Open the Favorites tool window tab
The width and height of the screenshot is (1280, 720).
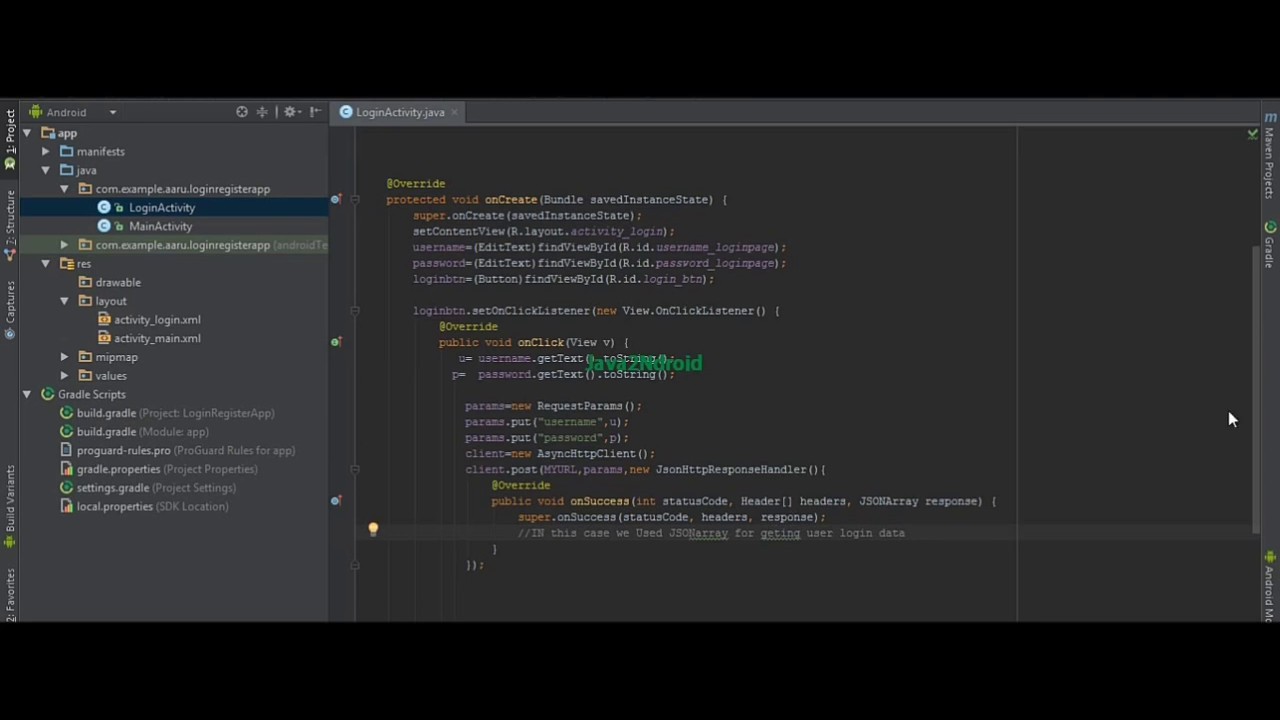click(10, 594)
